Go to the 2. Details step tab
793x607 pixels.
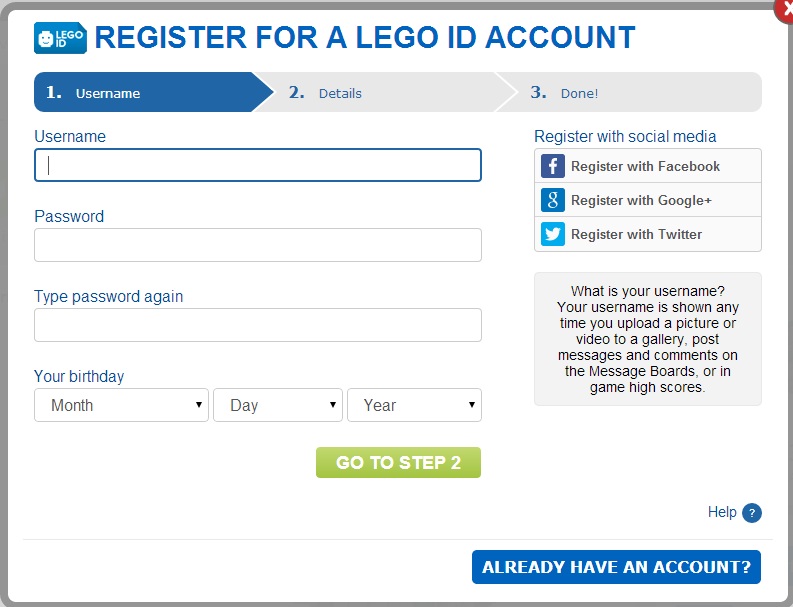pos(384,92)
